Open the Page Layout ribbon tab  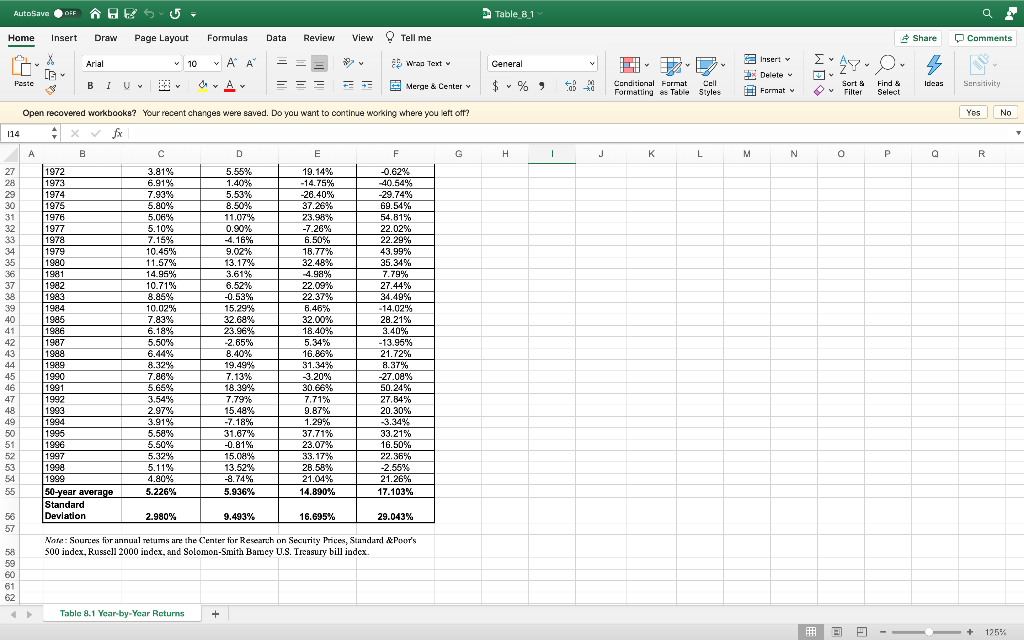[x=161, y=38]
